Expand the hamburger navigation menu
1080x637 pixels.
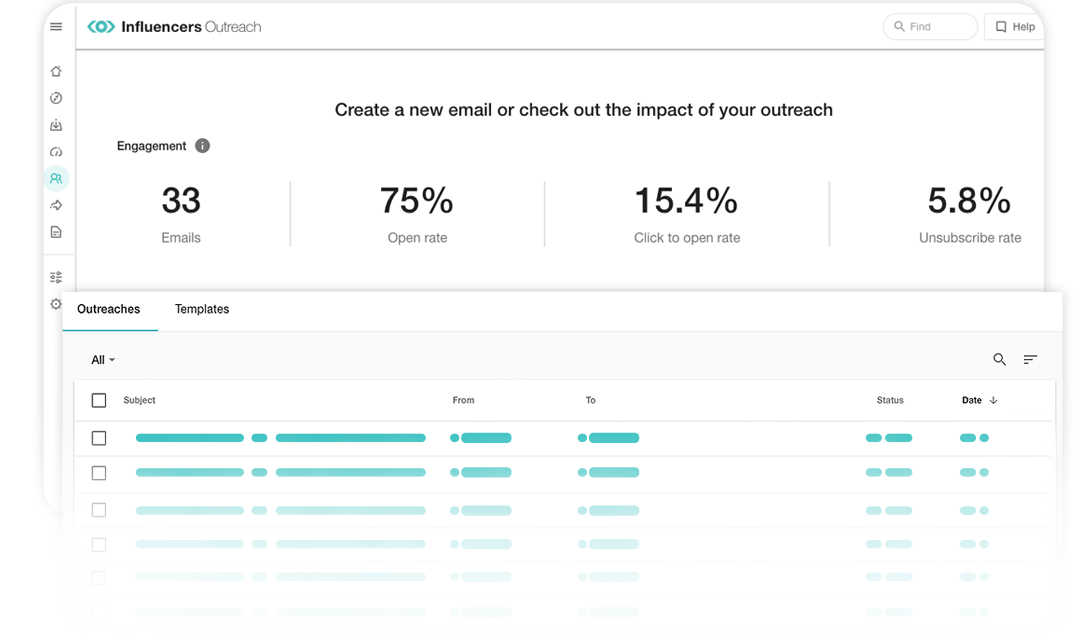pos(56,26)
